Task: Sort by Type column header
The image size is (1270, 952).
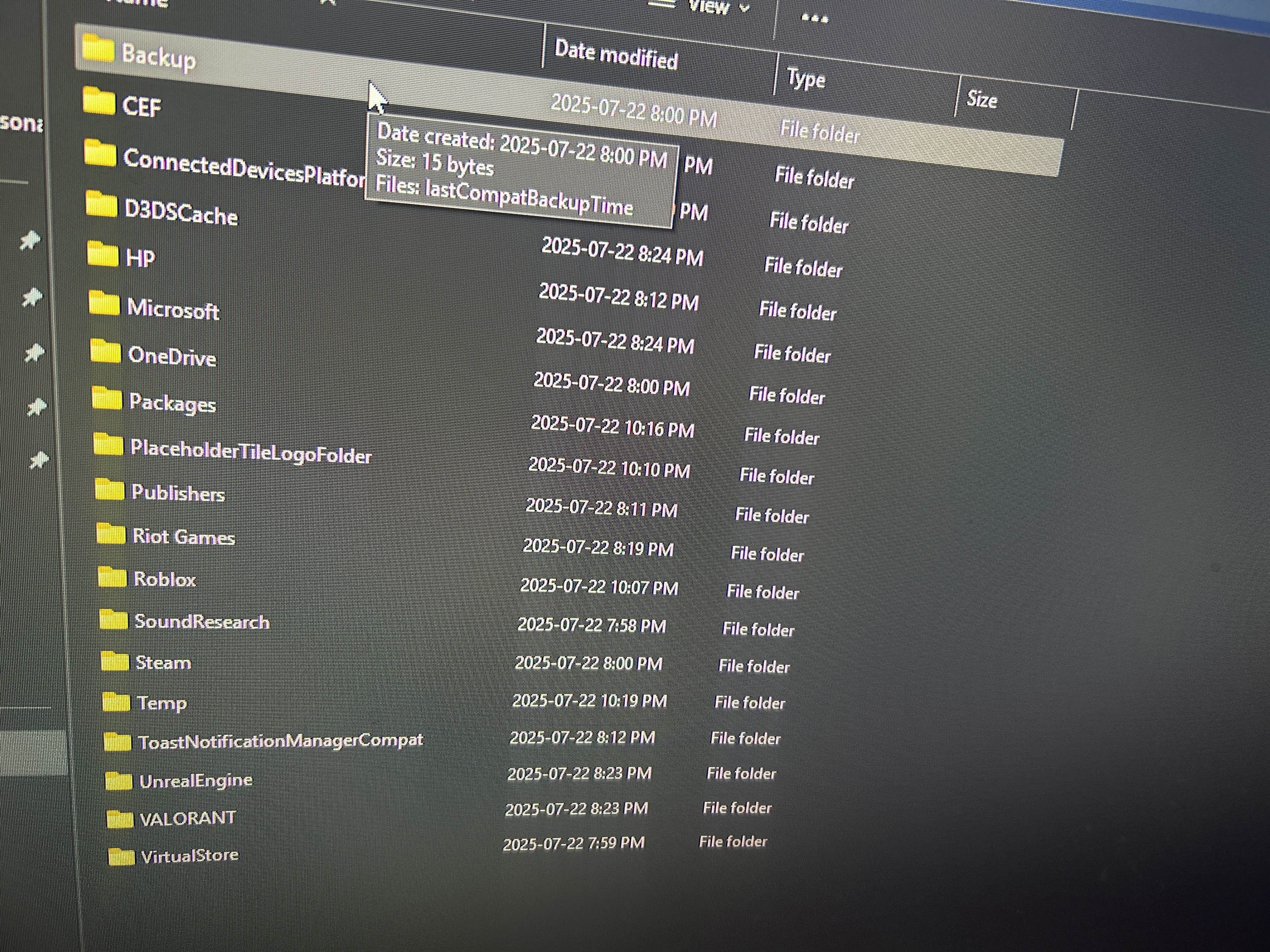Action: point(806,79)
